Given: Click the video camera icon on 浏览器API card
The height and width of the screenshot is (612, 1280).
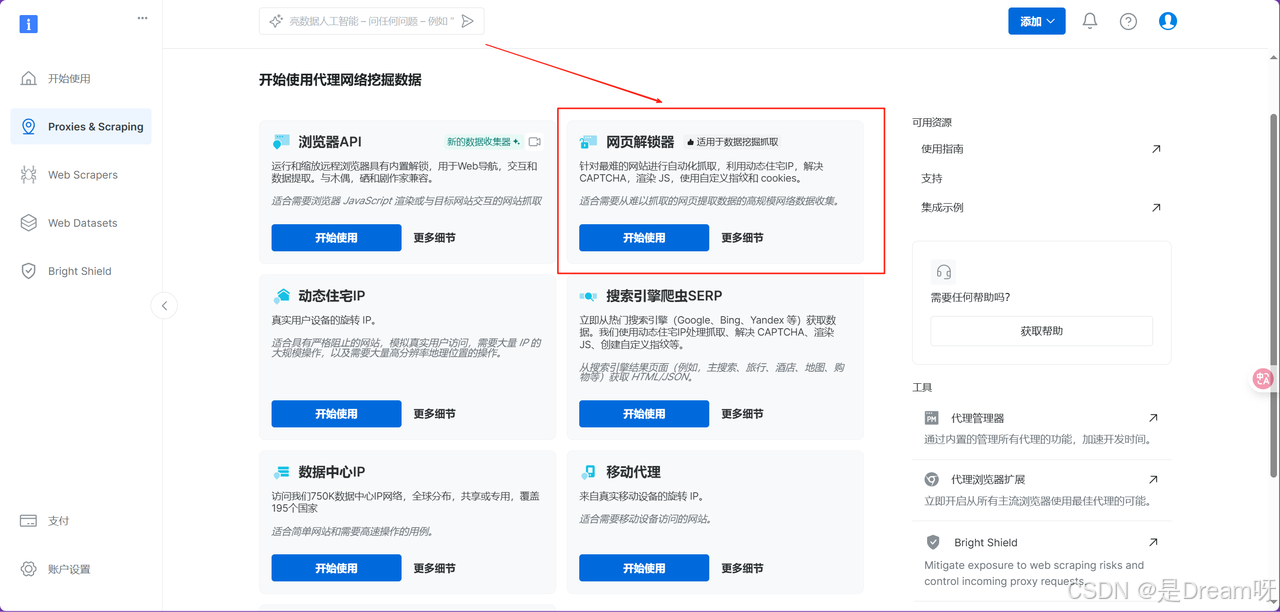Looking at the screenshot, I should pos(534,142).
